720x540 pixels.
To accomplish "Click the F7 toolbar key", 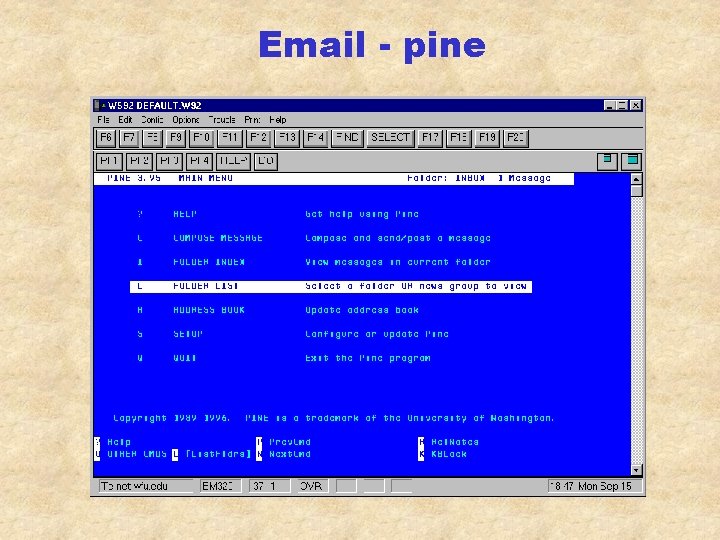I will coord(129,138).
